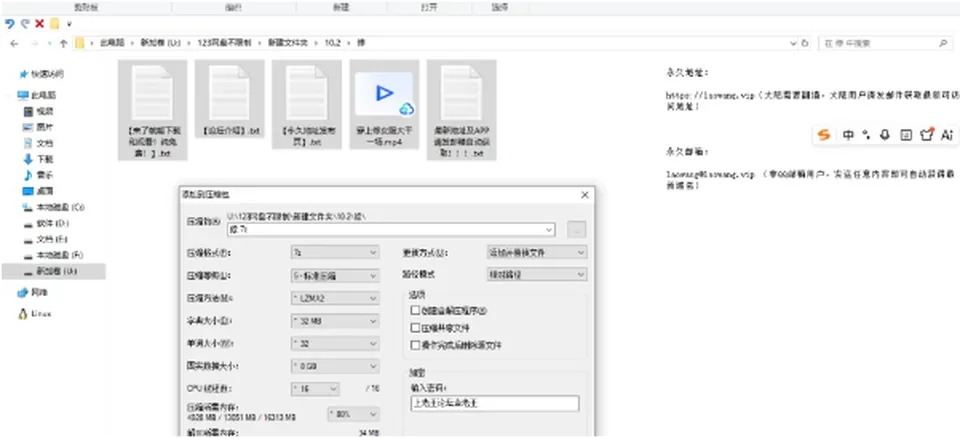
Task: Open the archive format dropdown showing 7z
Action: click(x=335, y=252)
